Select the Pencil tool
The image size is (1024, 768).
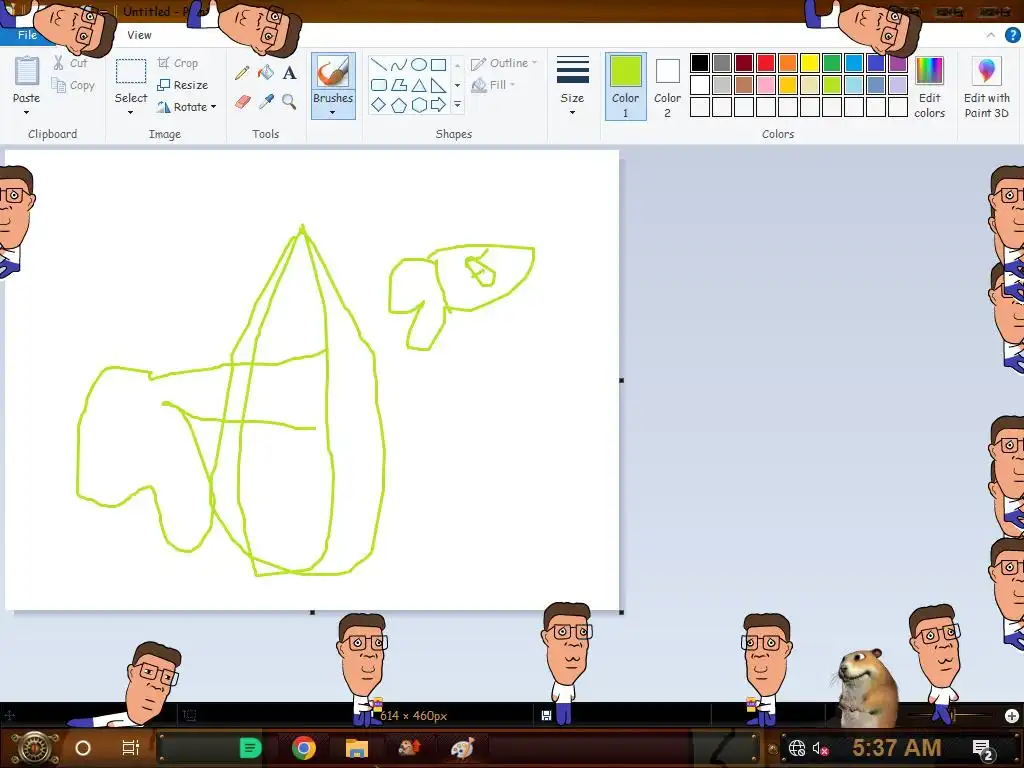[x=242, y=72]
